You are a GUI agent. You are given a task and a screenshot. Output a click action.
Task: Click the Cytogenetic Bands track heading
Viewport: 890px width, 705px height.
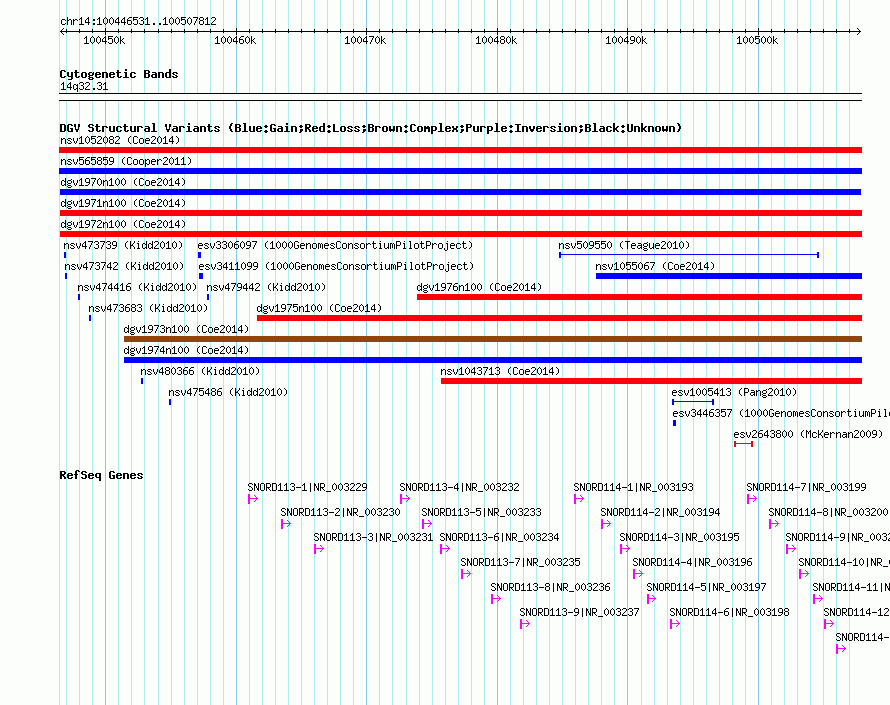pos(119,74)
